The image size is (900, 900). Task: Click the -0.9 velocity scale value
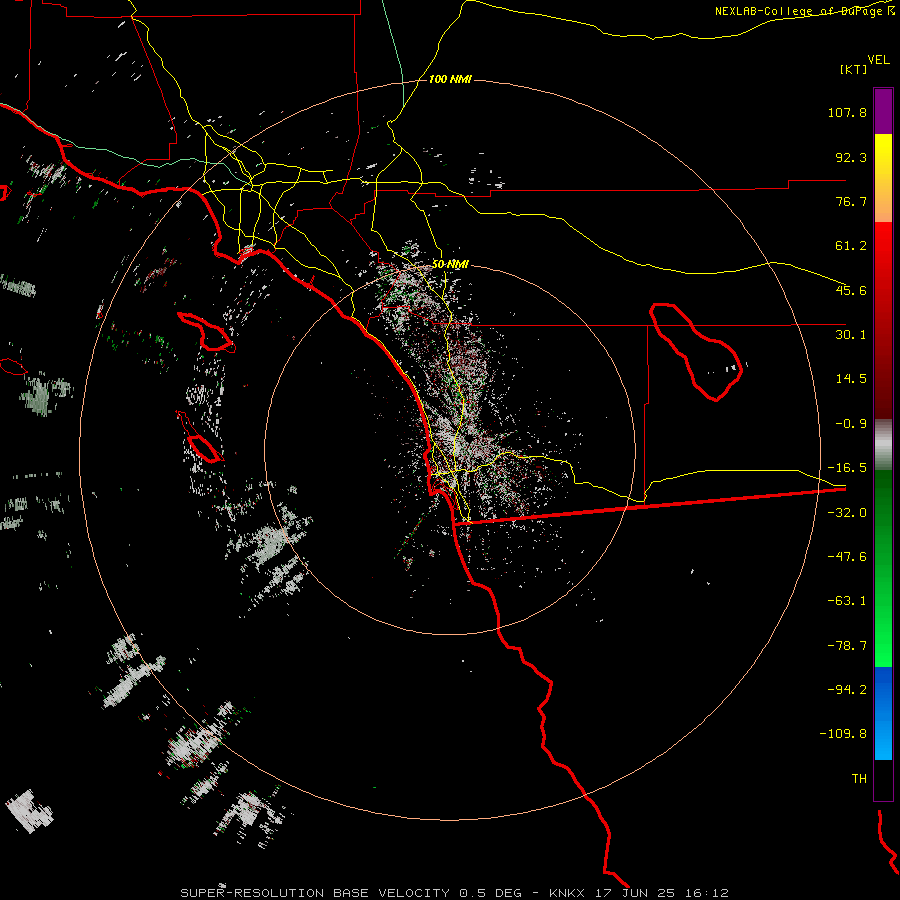[851, 424]
